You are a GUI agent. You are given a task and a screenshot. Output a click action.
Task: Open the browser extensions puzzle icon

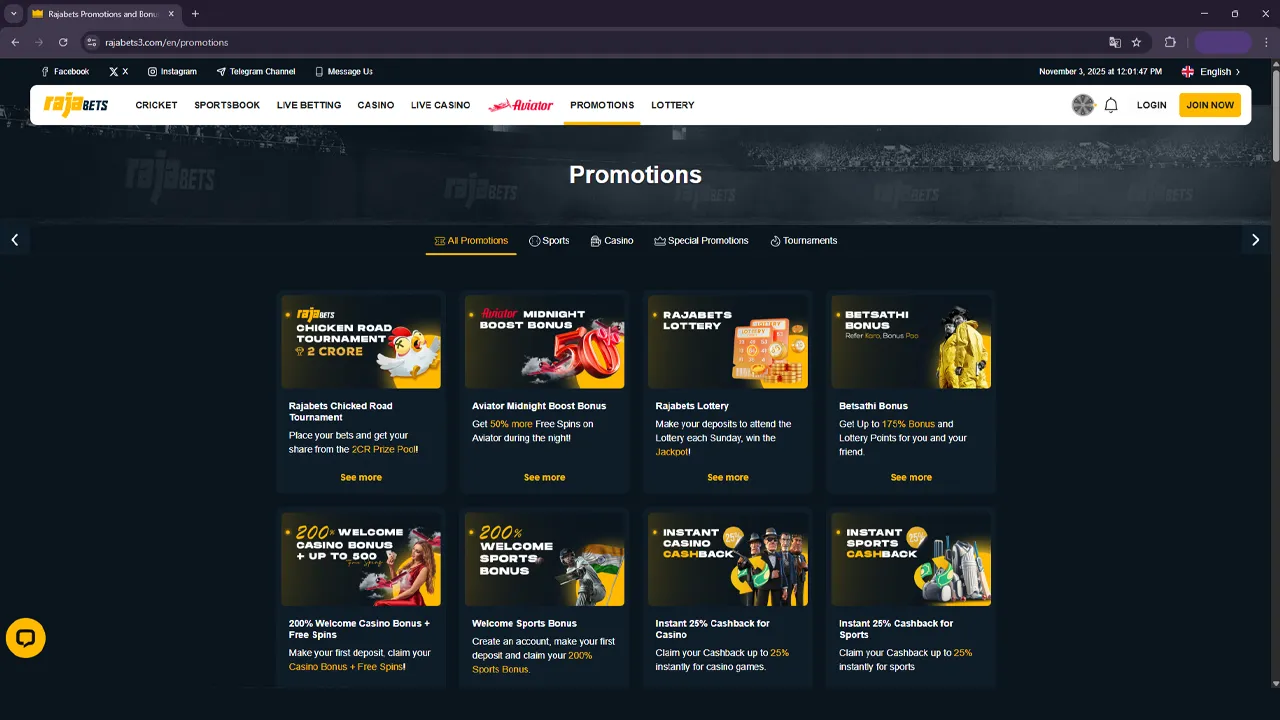click(x=1170, y=43)
